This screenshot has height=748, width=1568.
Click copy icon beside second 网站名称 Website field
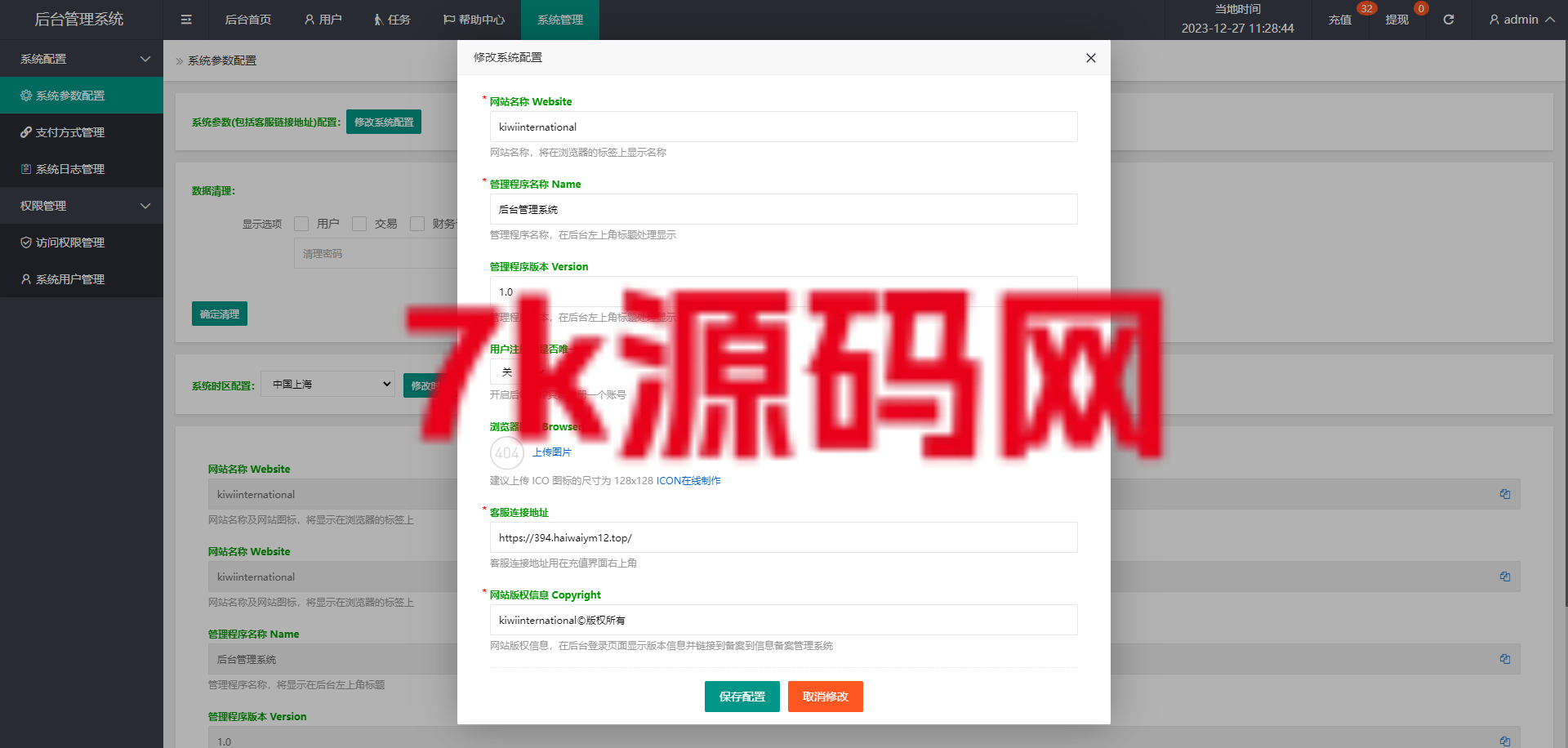[x=1505, y=577]
